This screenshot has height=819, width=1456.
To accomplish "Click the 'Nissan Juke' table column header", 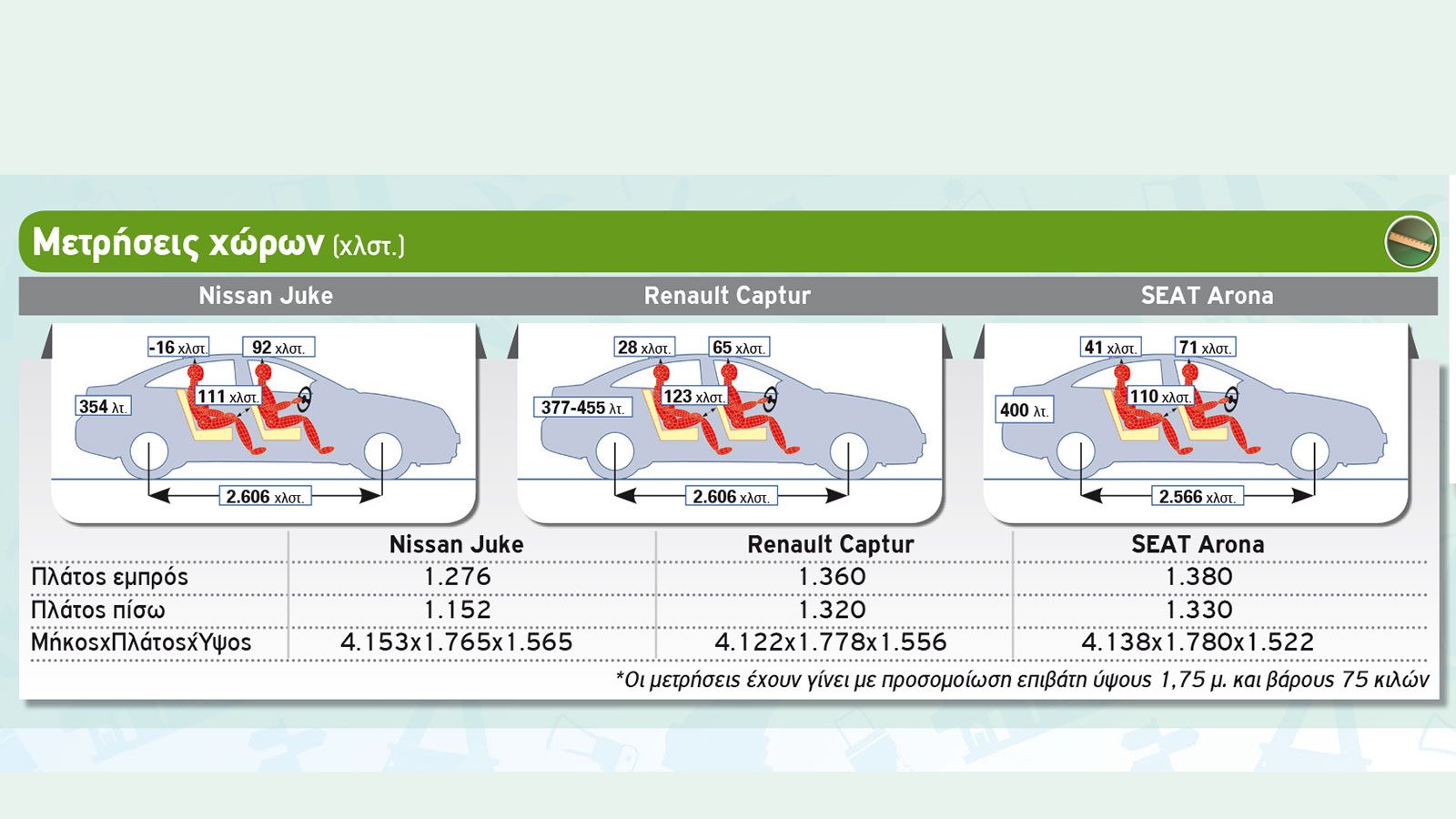I will 456,544.
